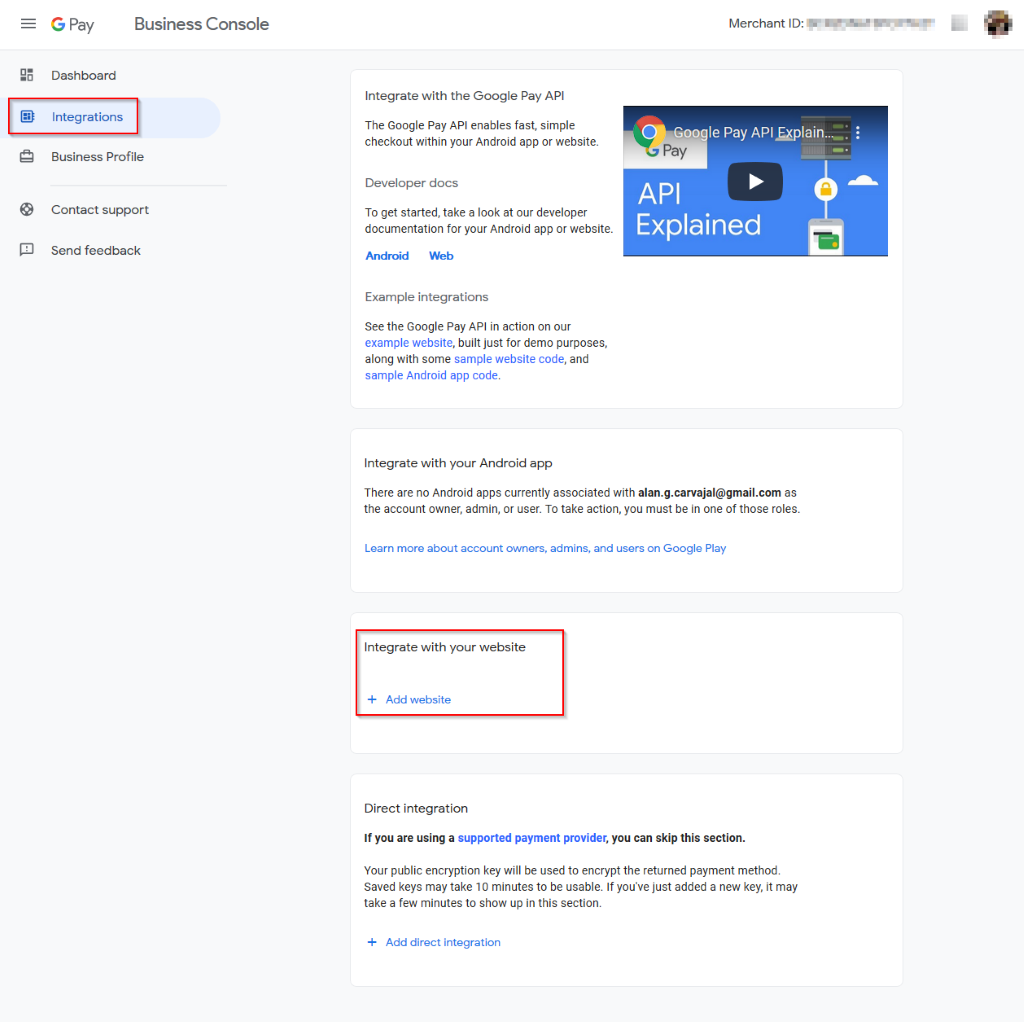Screen dimensions: 1024x1022
Task: Click the Business Profile briefcase icon
Action: point(27,157)
